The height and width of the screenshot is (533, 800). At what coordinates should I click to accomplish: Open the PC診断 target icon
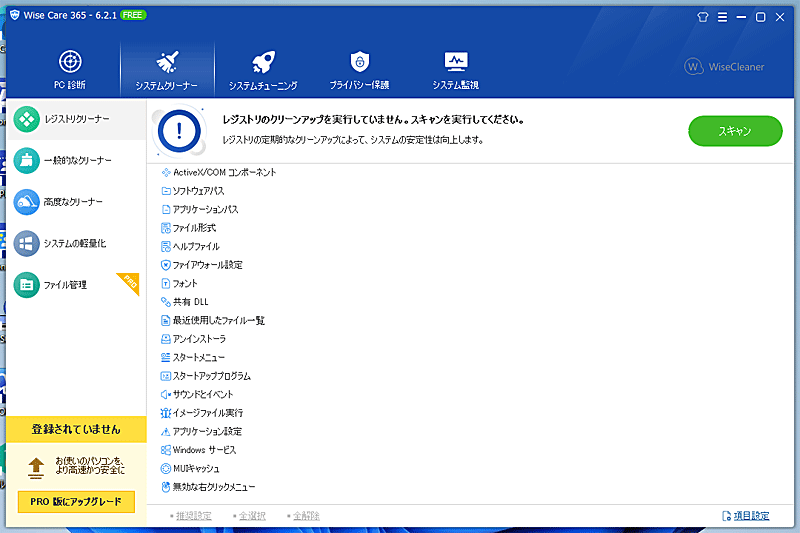tap(70, 62)
